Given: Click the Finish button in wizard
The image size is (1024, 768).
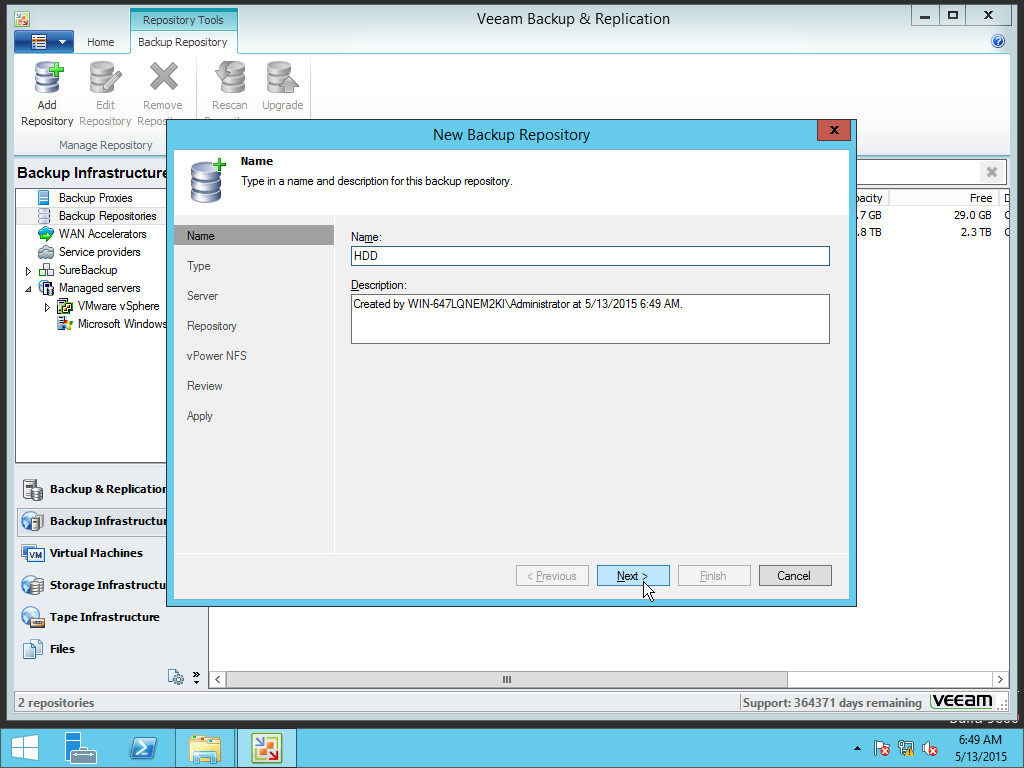Looking at the screenshot, I should [x=714, y=576].
